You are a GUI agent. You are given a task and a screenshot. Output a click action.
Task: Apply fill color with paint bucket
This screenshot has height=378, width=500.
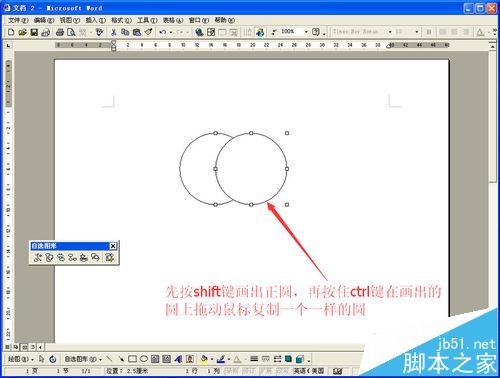[204, 359]
